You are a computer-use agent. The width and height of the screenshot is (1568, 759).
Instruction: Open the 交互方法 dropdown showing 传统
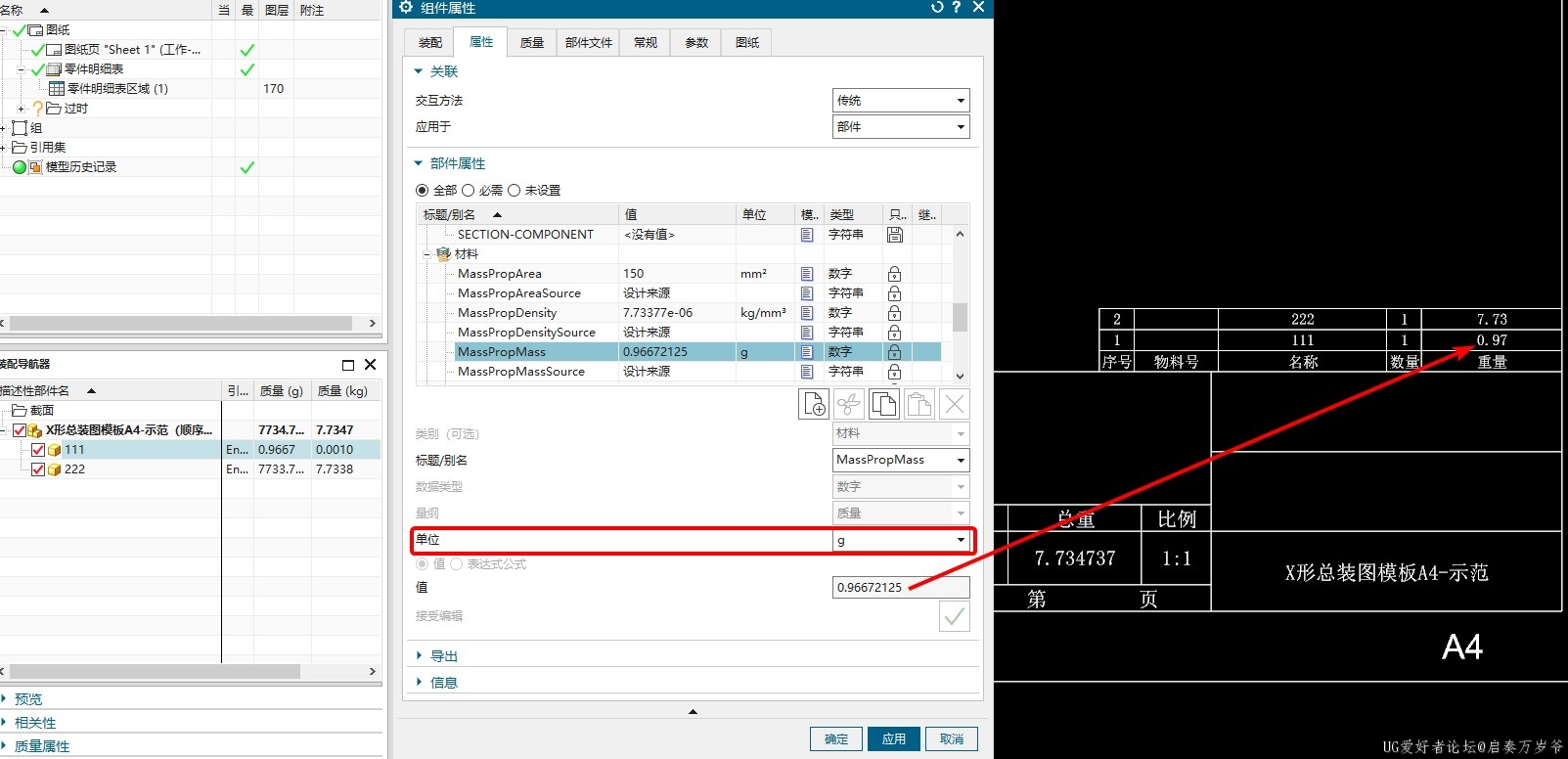pos(901,101)
